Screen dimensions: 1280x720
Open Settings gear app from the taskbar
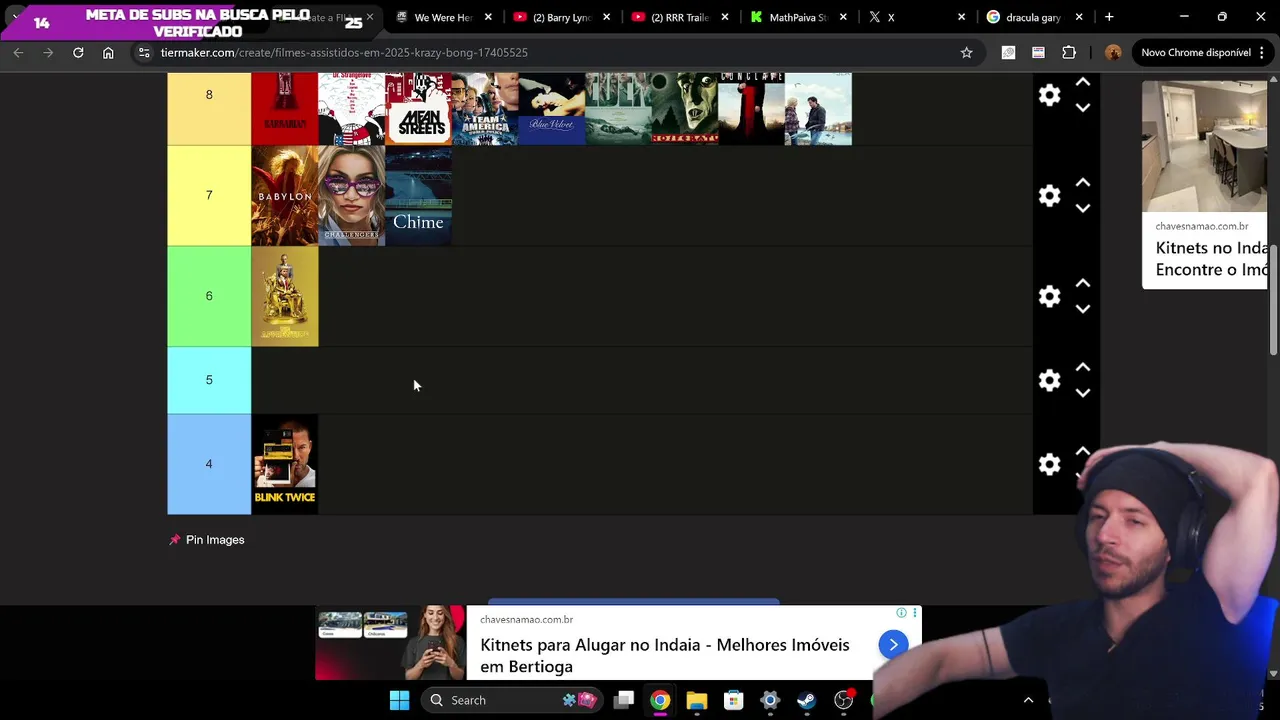[x=770, y=700]
